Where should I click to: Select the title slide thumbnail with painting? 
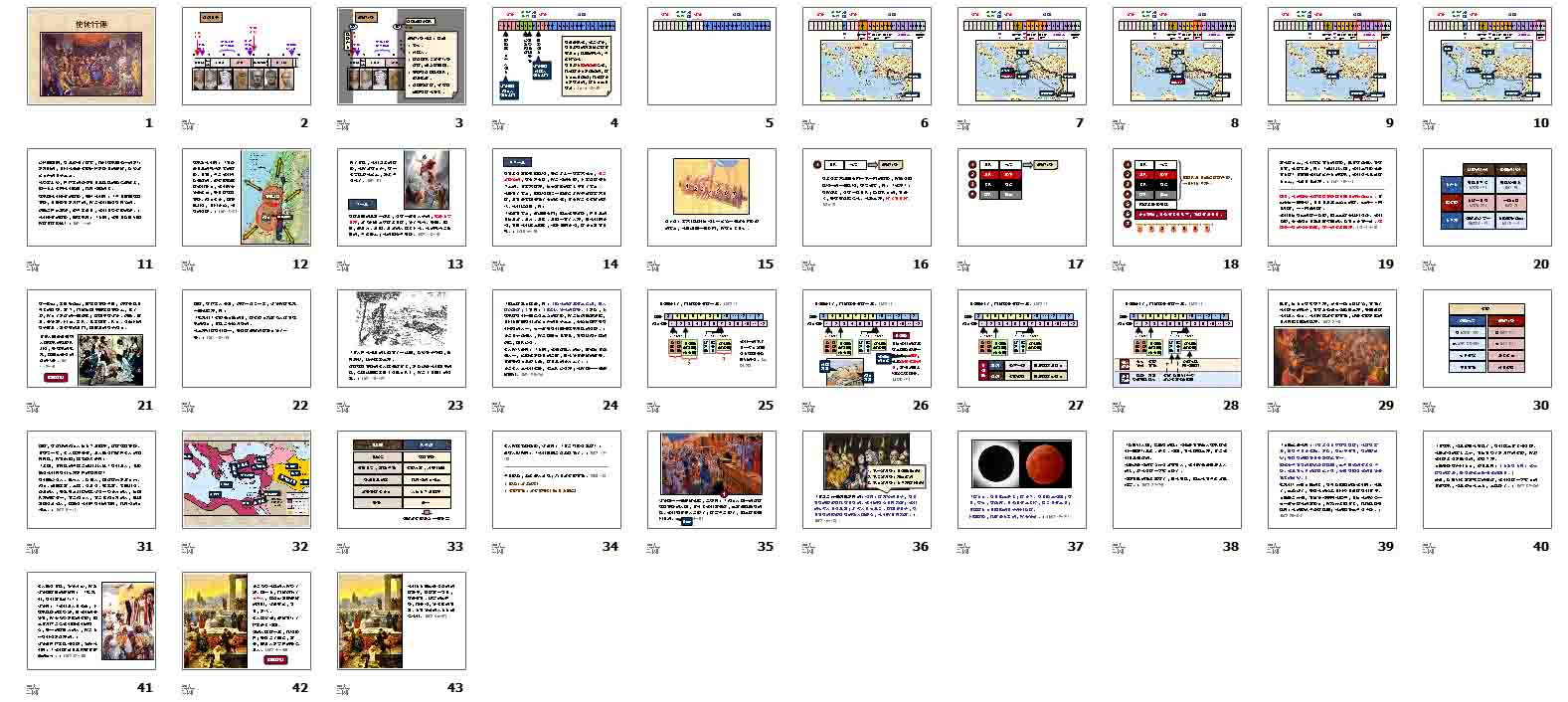click(x=91, y=57)
